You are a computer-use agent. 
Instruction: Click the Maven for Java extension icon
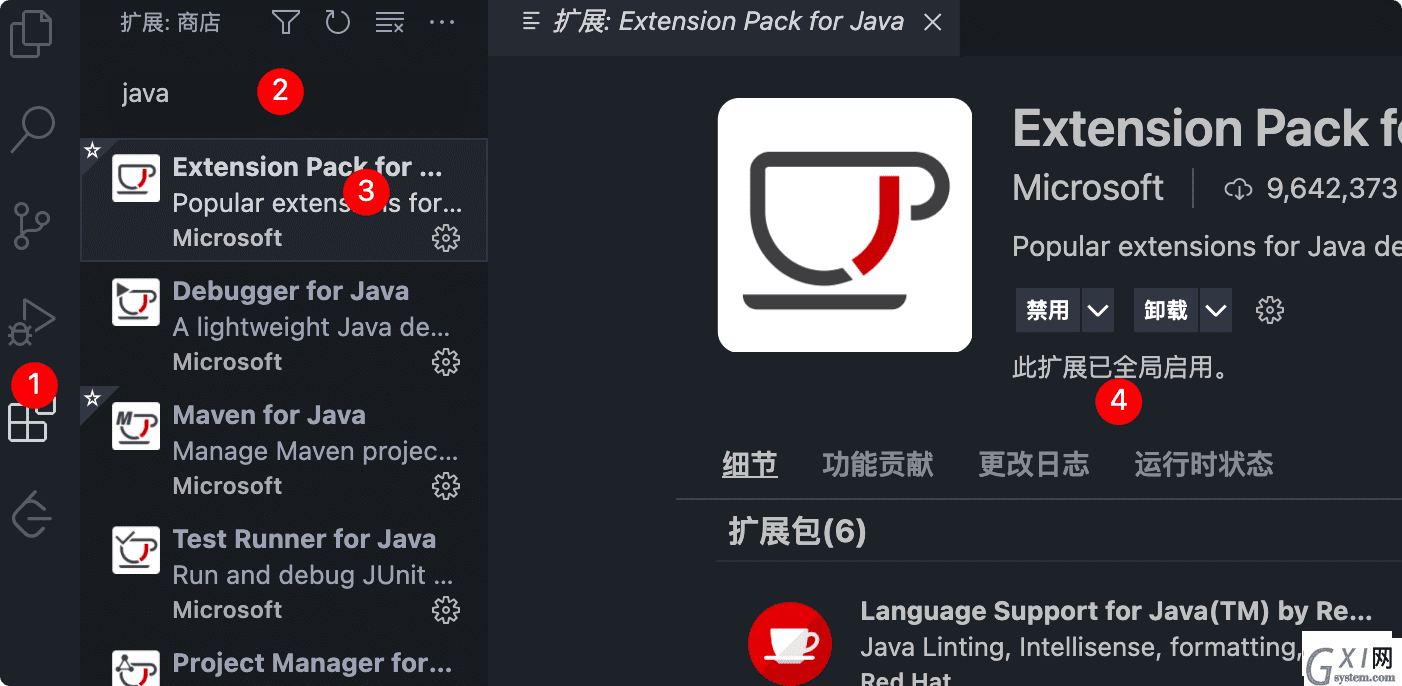coord(136,426)
